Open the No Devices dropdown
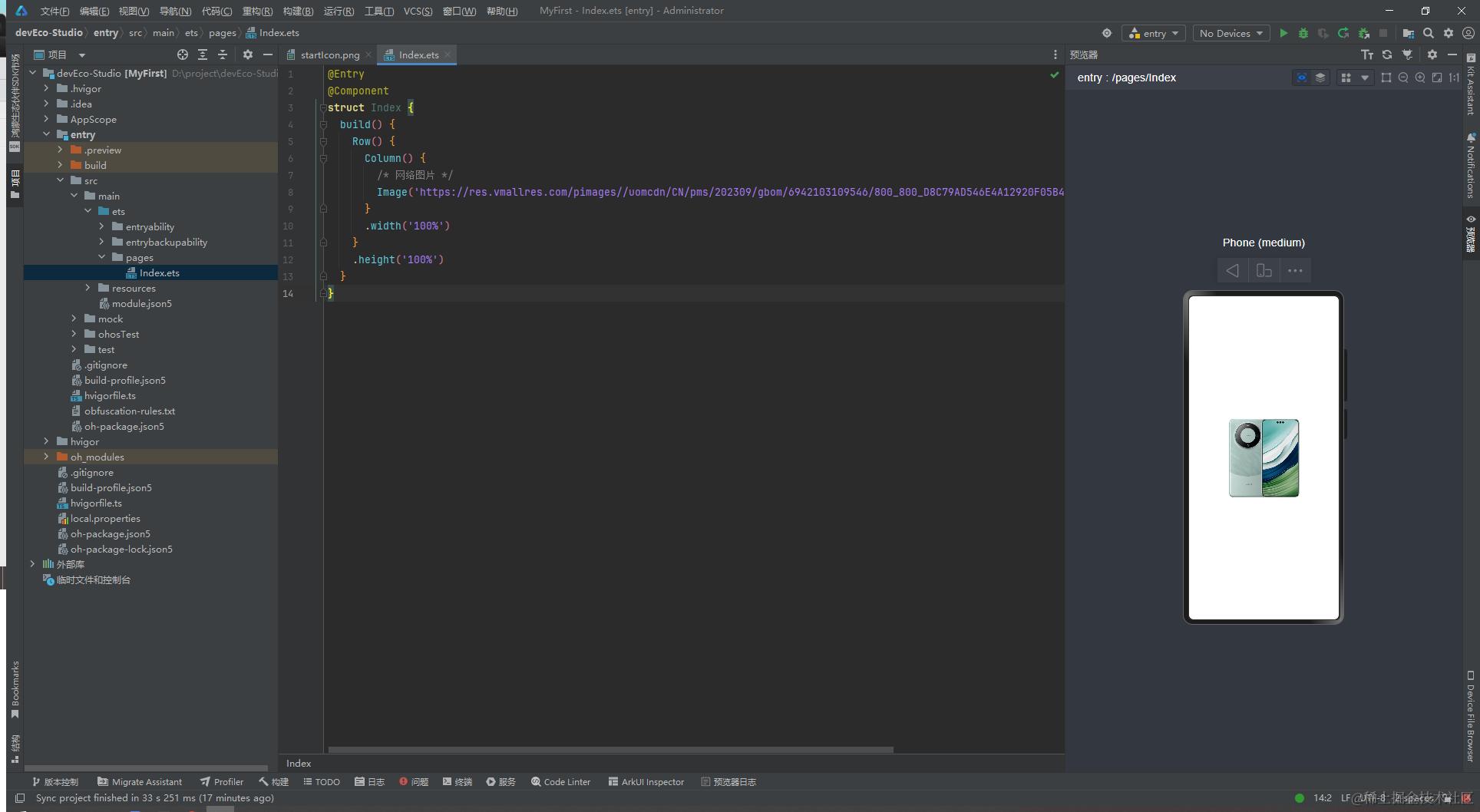The height and width of the screenshot is (812, 1480). [x=1231, y=33]
